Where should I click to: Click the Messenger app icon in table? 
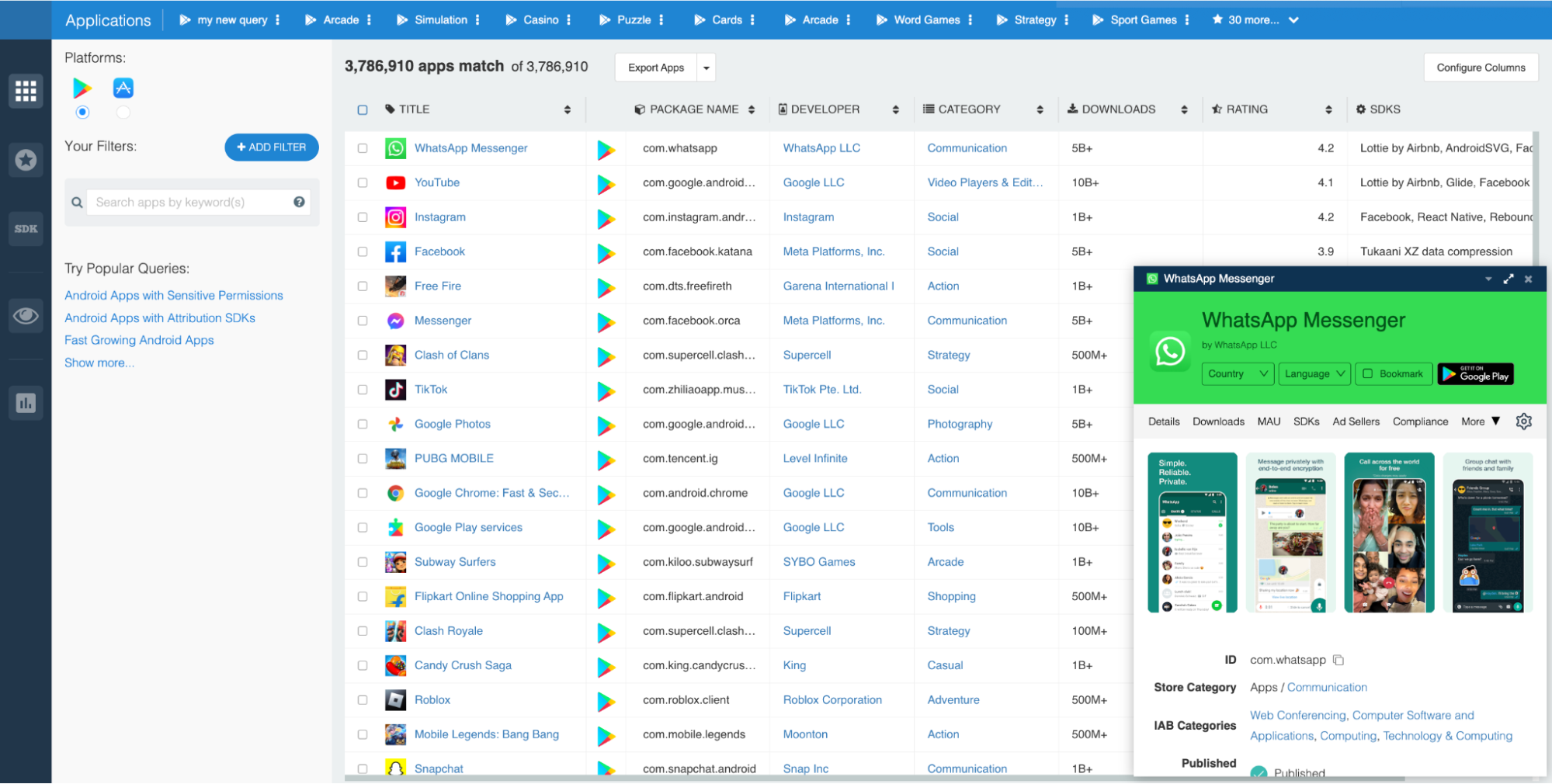(396, 321)
